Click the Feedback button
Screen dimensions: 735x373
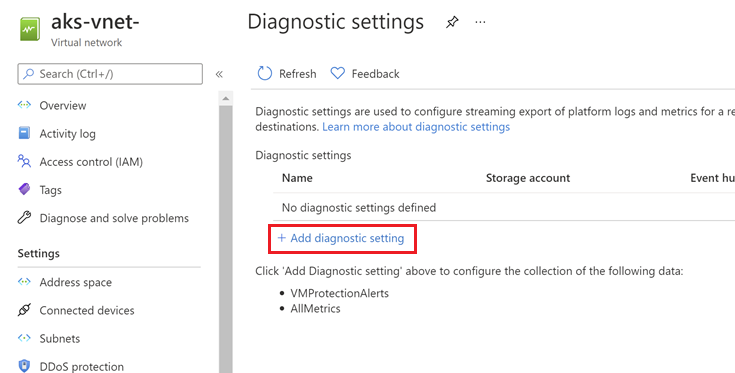pyautogui.click(x=365, y=74)
